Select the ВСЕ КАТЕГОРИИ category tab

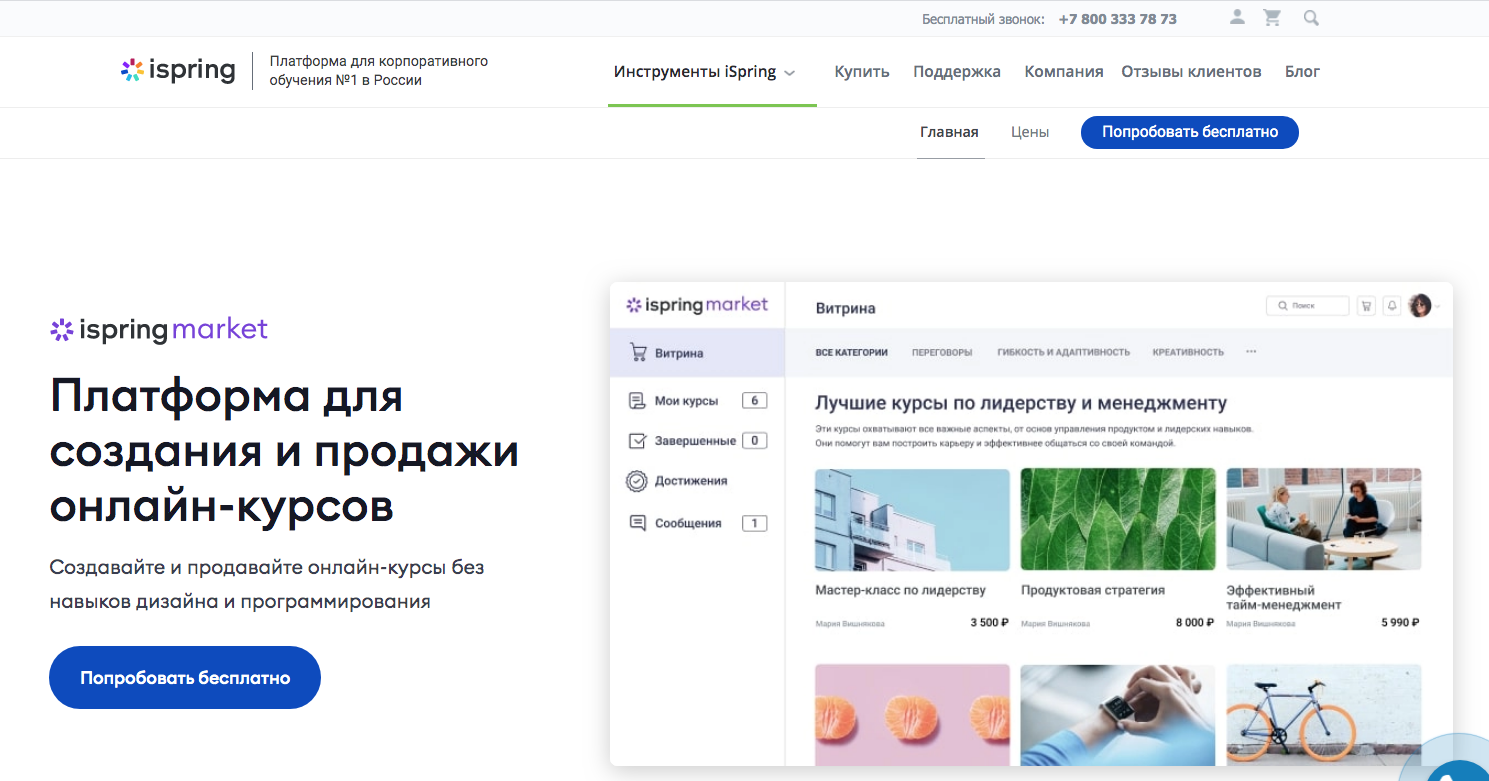851,352
